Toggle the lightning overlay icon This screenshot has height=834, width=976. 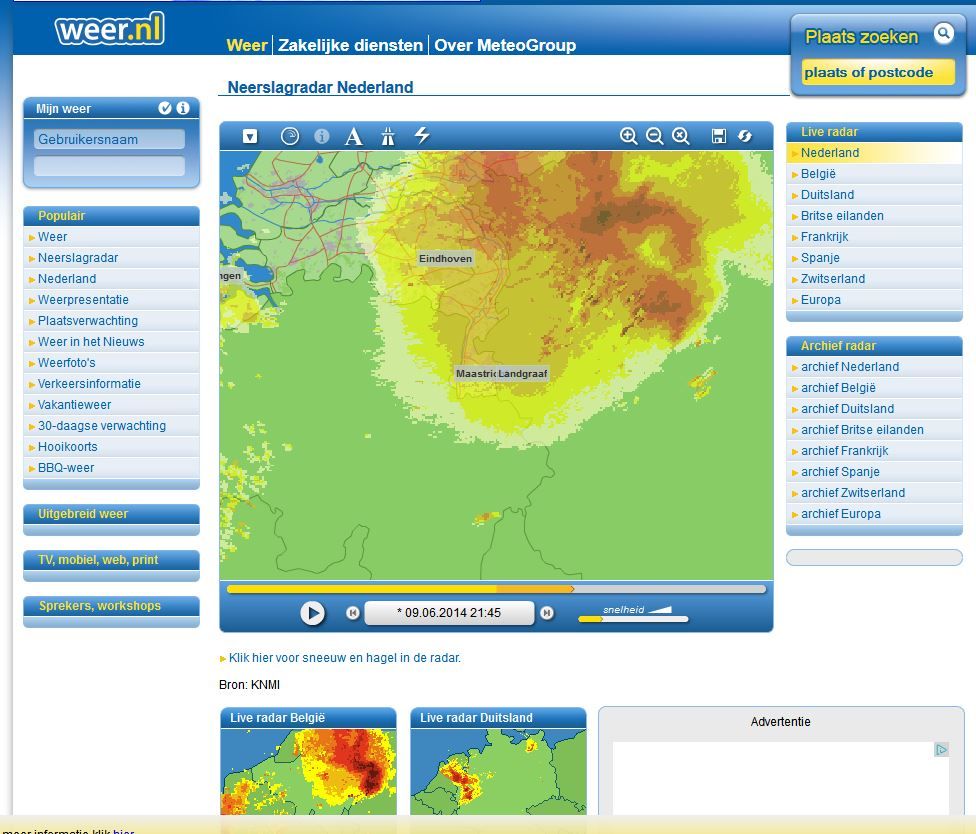[x=422, y=136]
